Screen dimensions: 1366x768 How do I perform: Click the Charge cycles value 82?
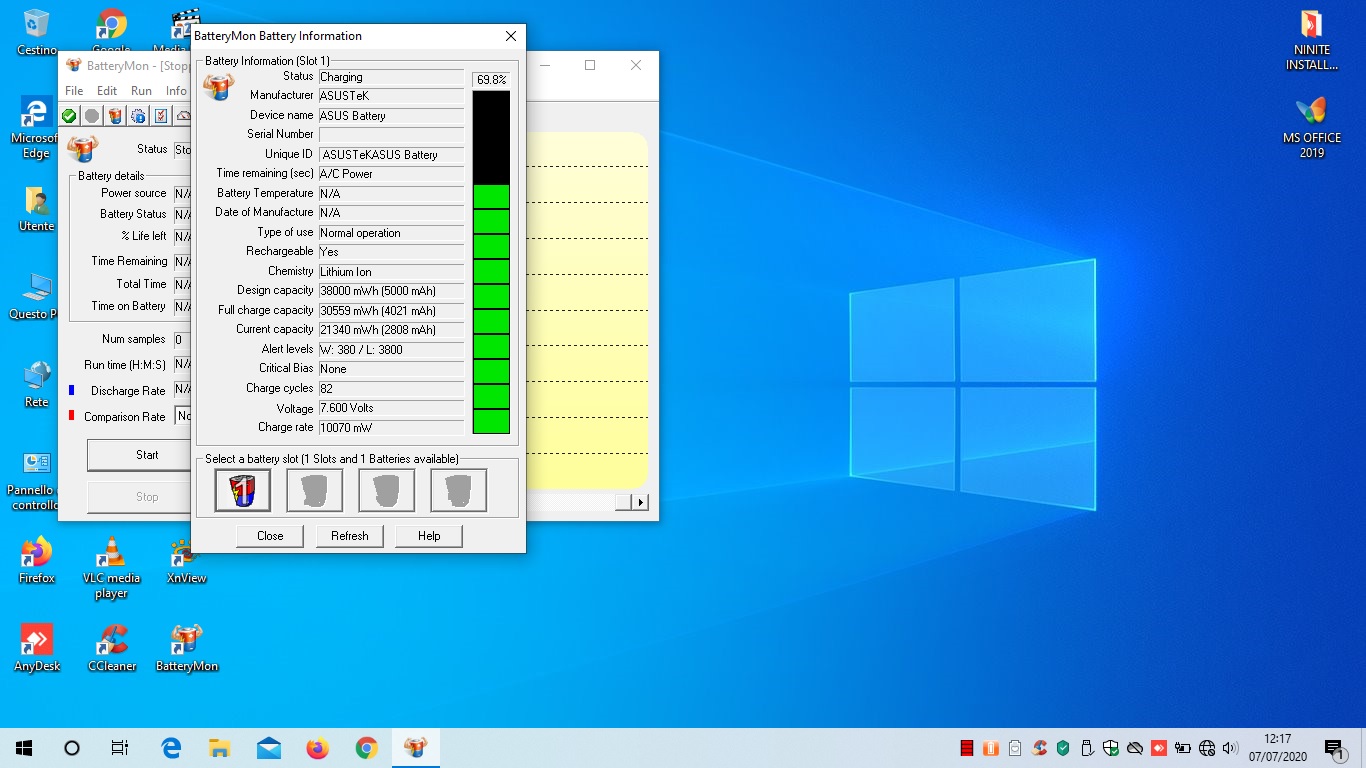(391, 388)
